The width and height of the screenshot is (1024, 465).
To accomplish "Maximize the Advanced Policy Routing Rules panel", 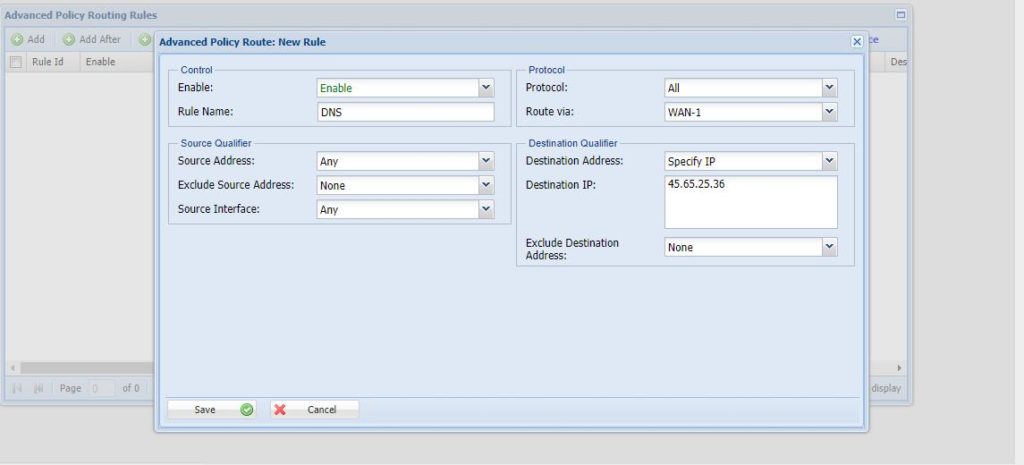I will coord(900,16).
